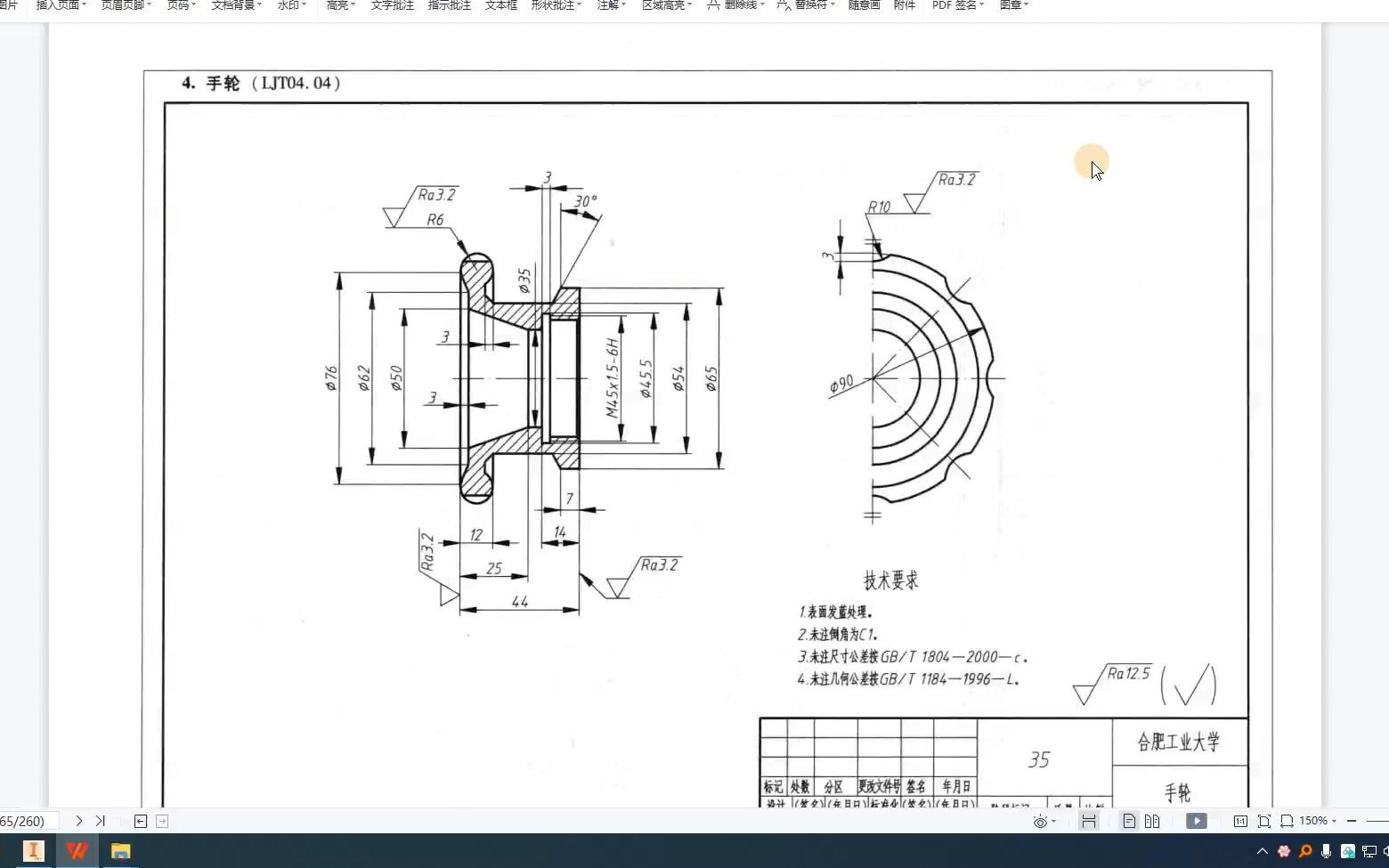Open the 页眉页脚 dropdown

tap(126, 5)
